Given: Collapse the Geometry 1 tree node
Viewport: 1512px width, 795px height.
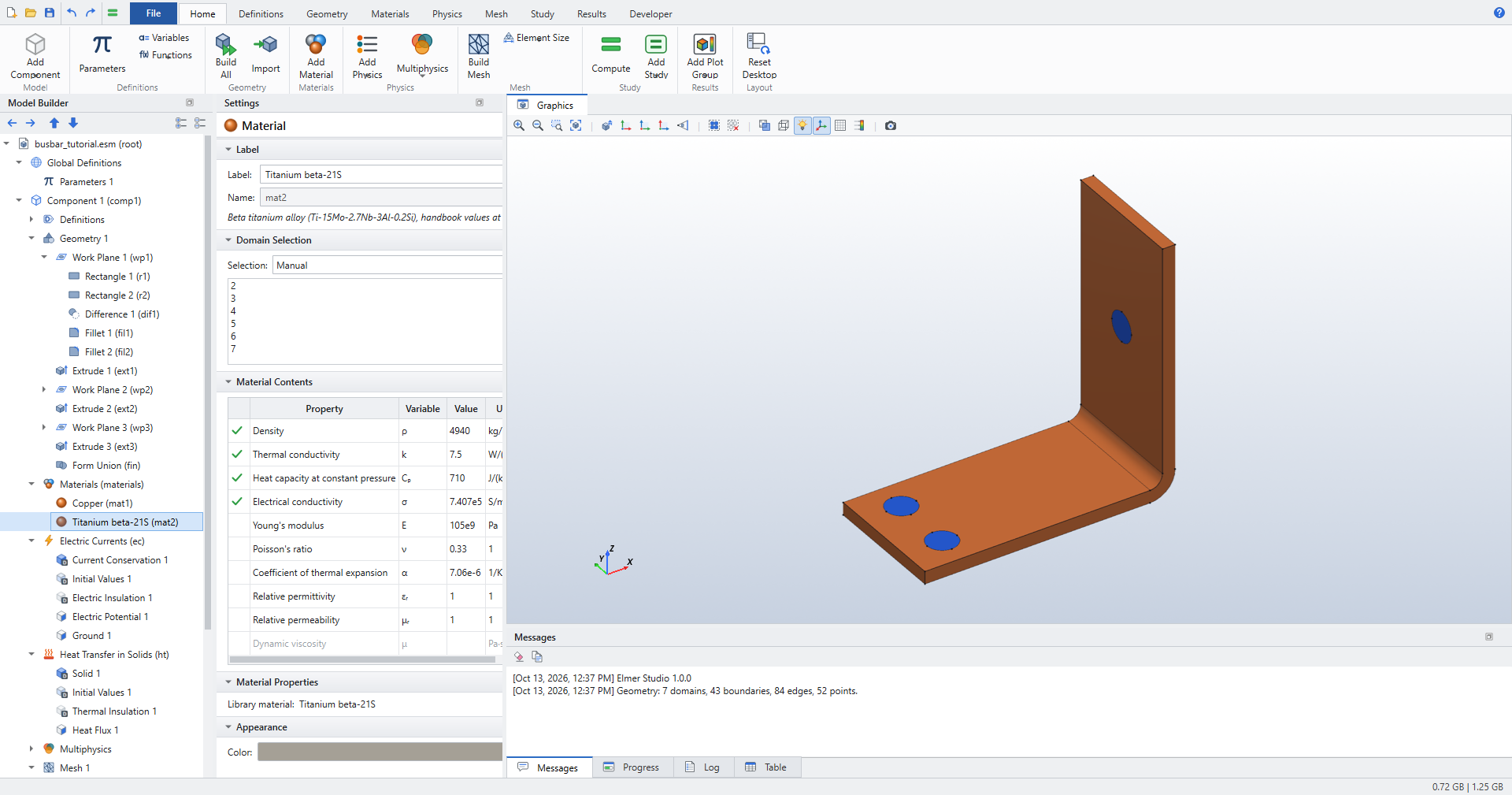Looking at the screenshot, I should coord(31,238).
